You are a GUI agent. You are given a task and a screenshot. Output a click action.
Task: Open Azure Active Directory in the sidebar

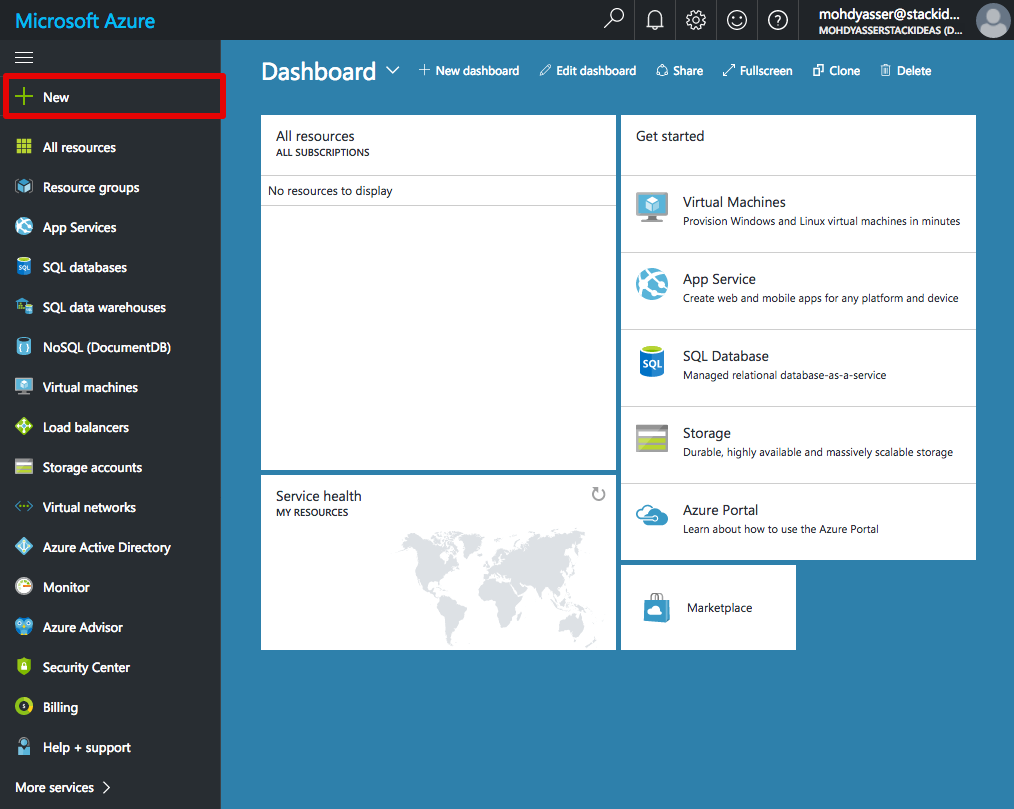[111, 547]
